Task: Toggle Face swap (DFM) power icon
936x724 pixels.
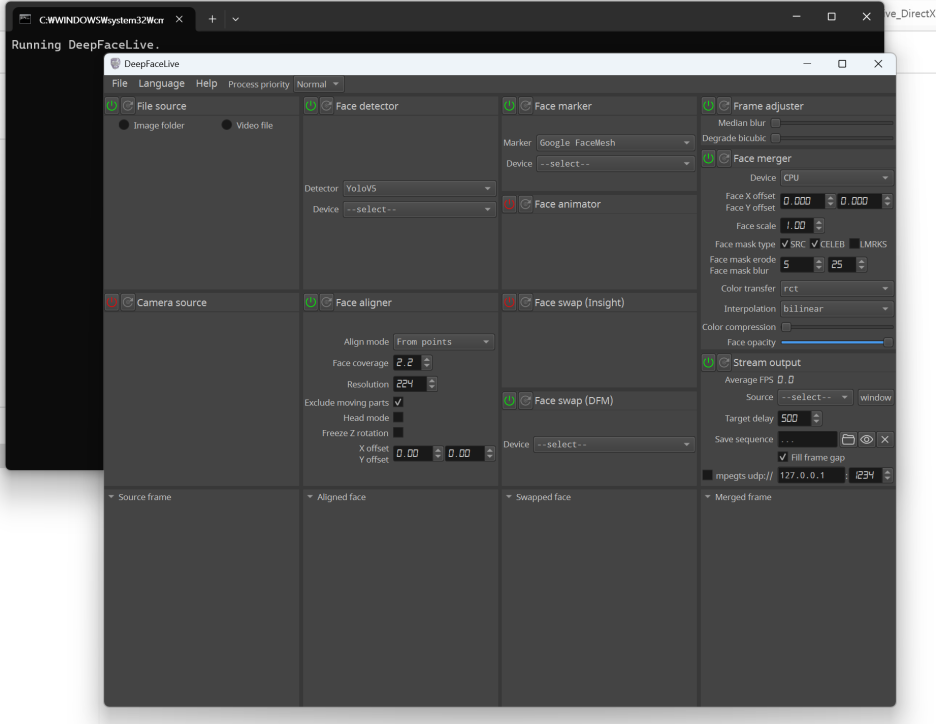Action: pyautogui.click(x=509, y=400)
